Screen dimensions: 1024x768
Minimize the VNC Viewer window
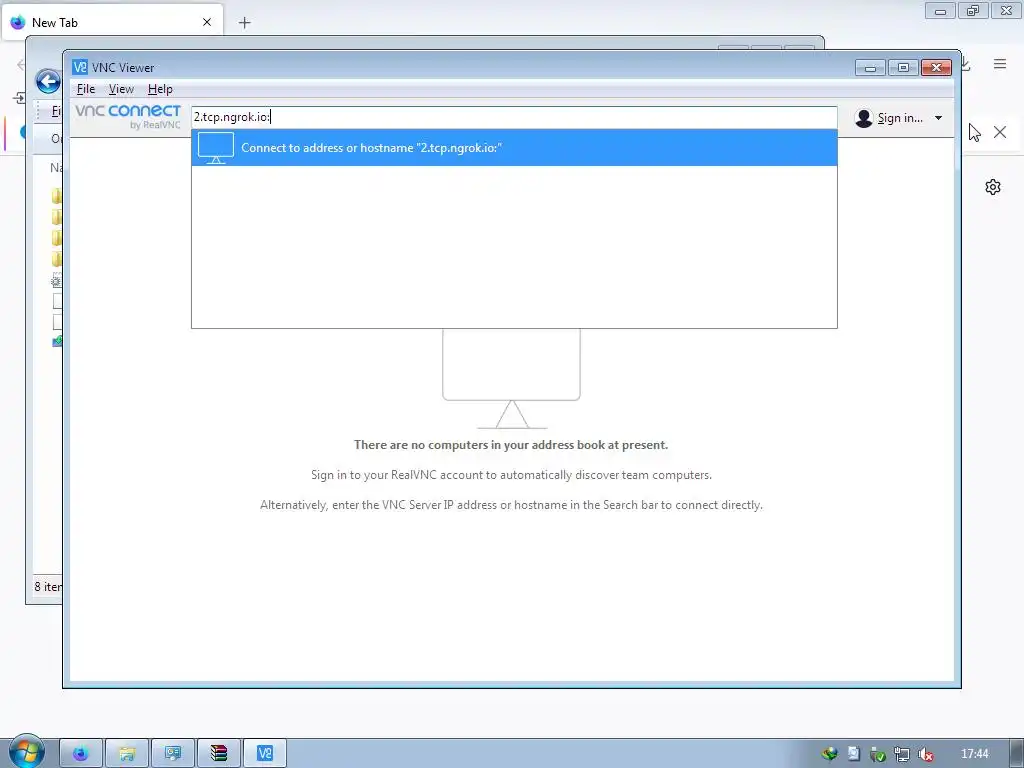coord(870,67)
